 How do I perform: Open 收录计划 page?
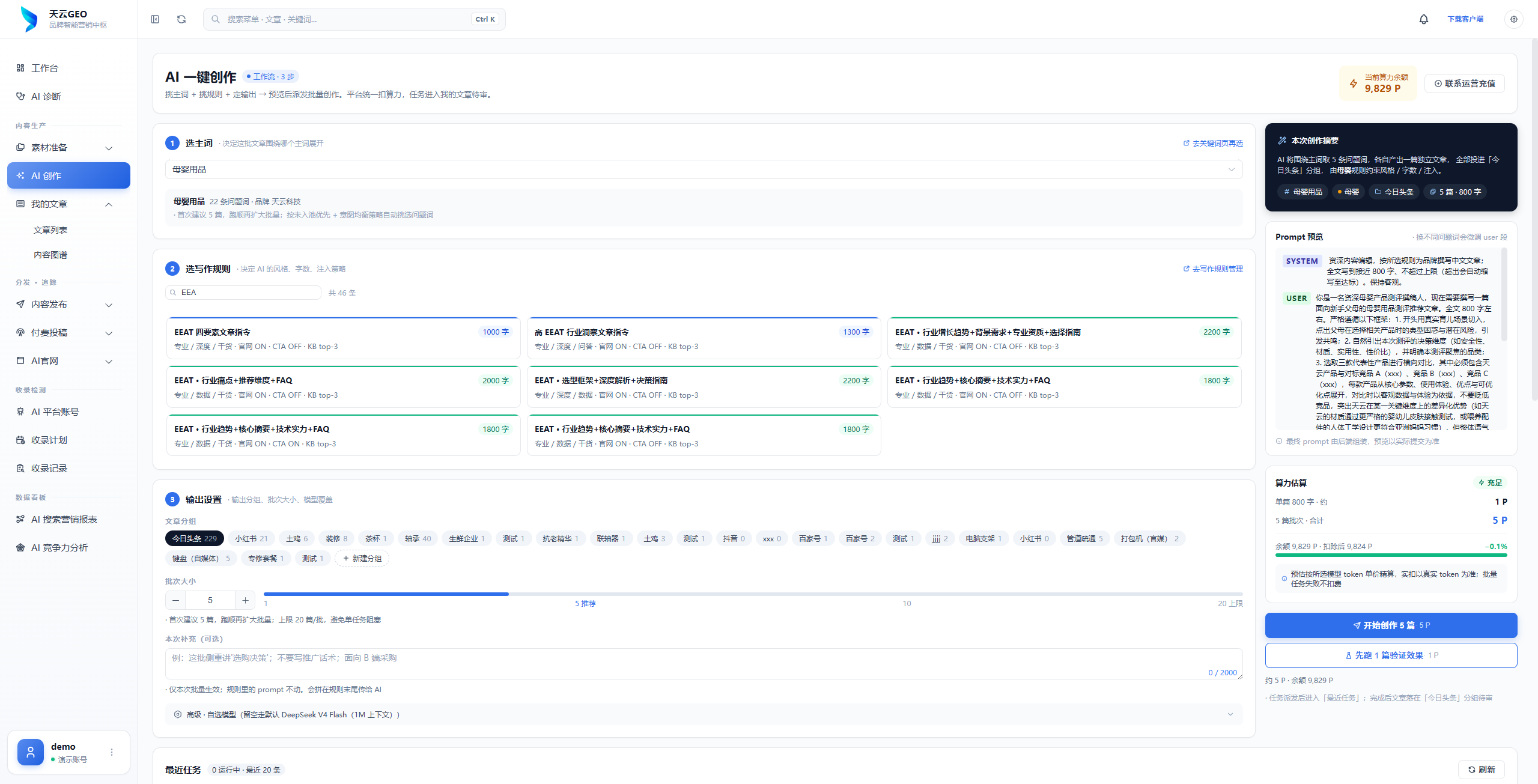point(68,440)
